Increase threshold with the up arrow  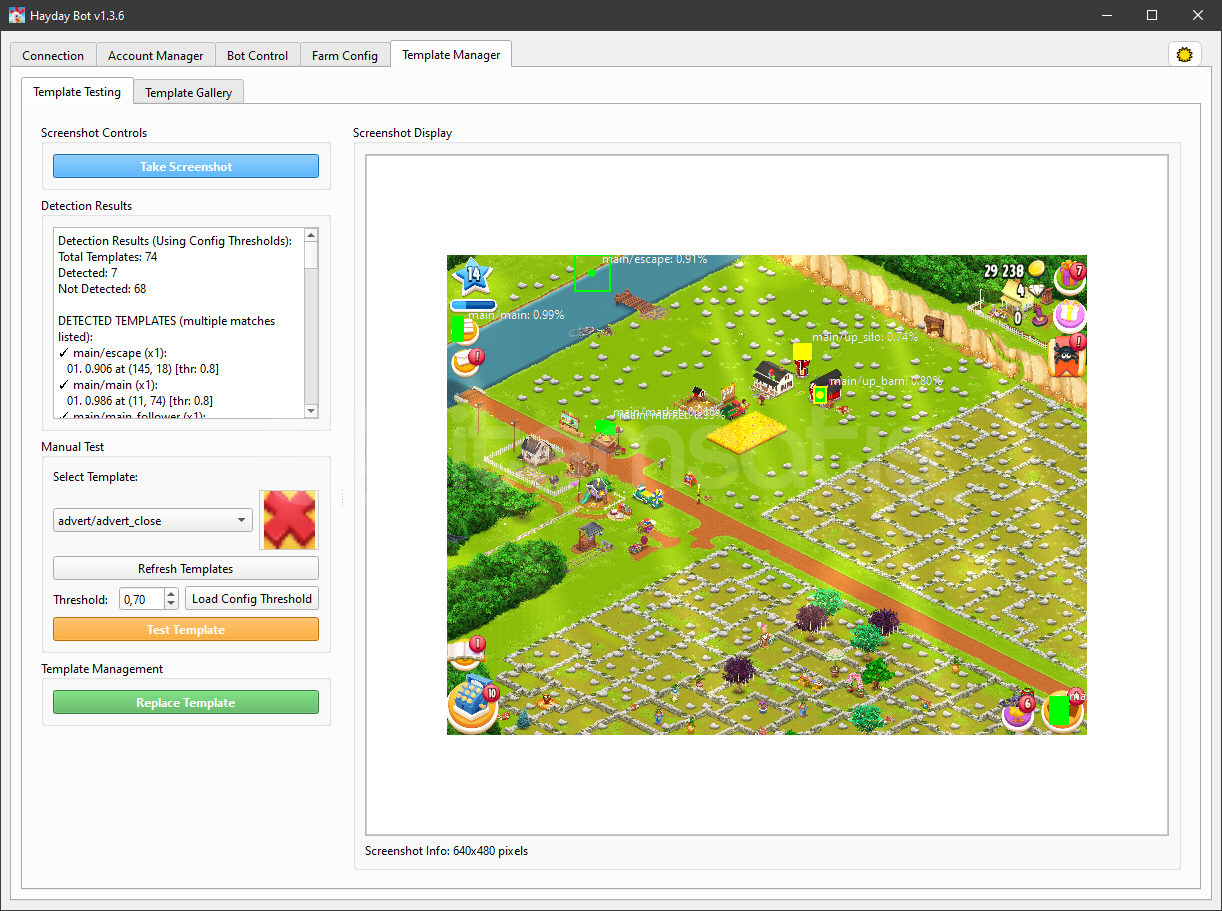pyautogui.click(x=171, y=594)
